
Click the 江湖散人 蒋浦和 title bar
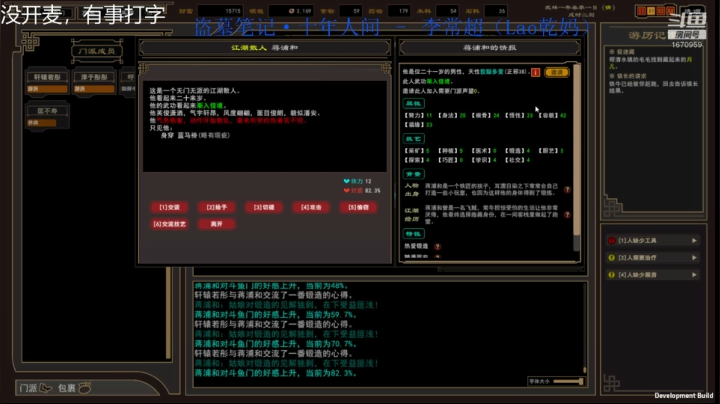pyautogui.click(x=264, y=48)
